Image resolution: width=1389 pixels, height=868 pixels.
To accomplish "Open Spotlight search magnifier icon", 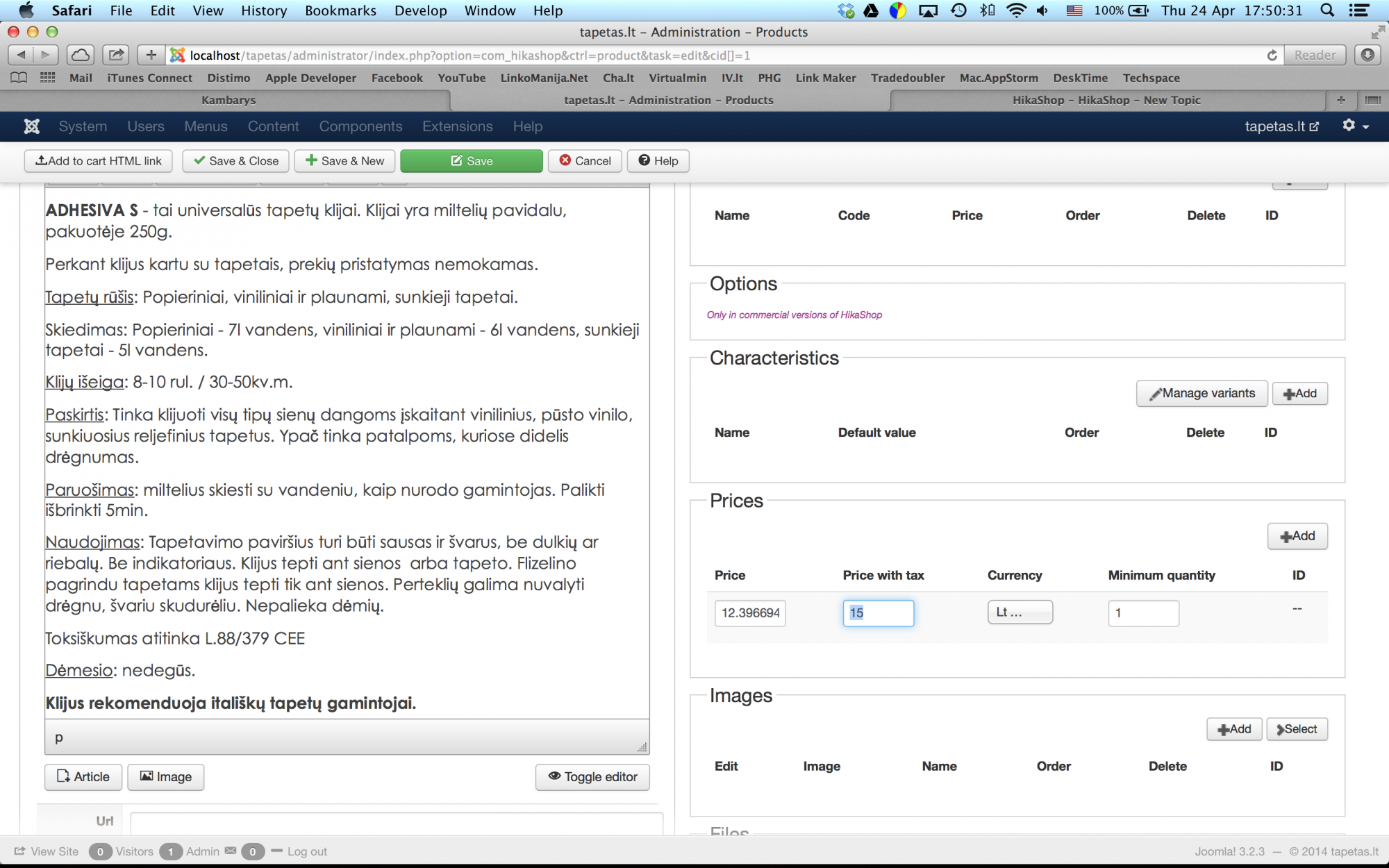I will click(x=1327, y=10).
